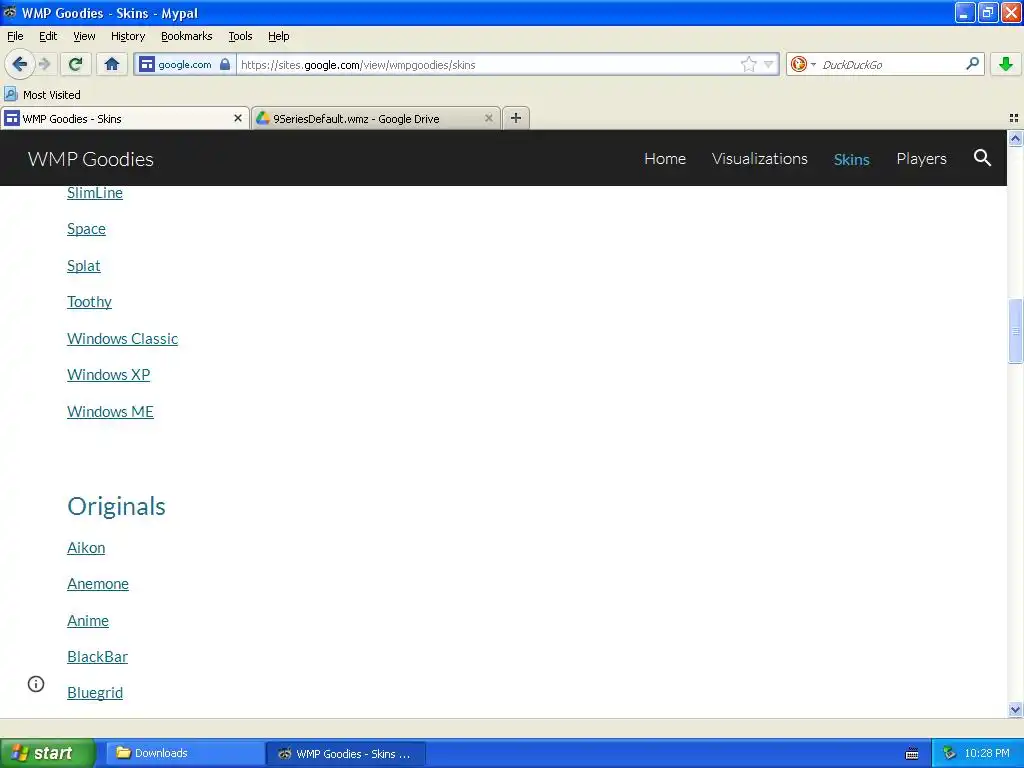Open the green Downloads arrow button
Viewport: 1024px width, 768px height.
click(1006, 64)
